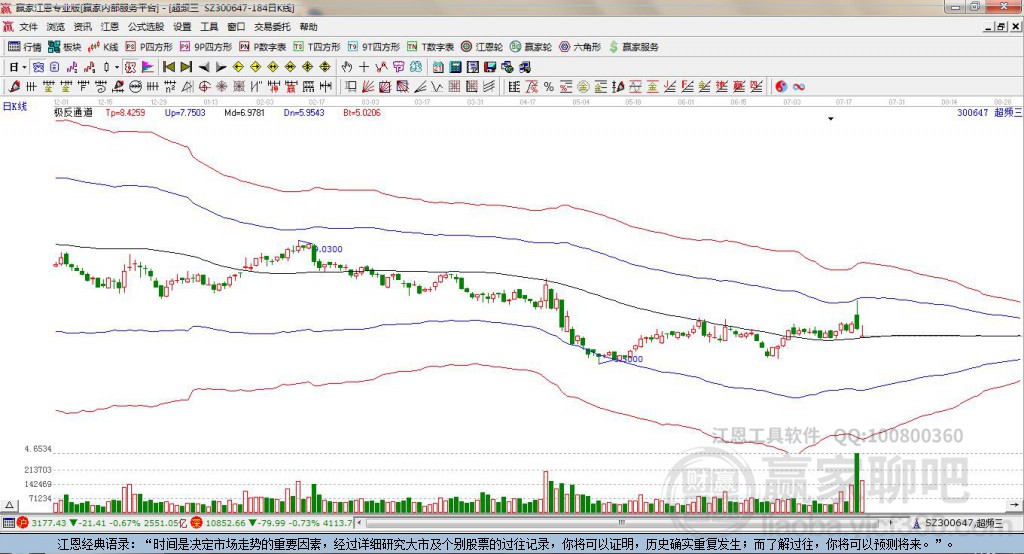Screen dimensions: 1024x554
Task: Open the 六角形 hexagon tool
Action: tap(580, 47)
